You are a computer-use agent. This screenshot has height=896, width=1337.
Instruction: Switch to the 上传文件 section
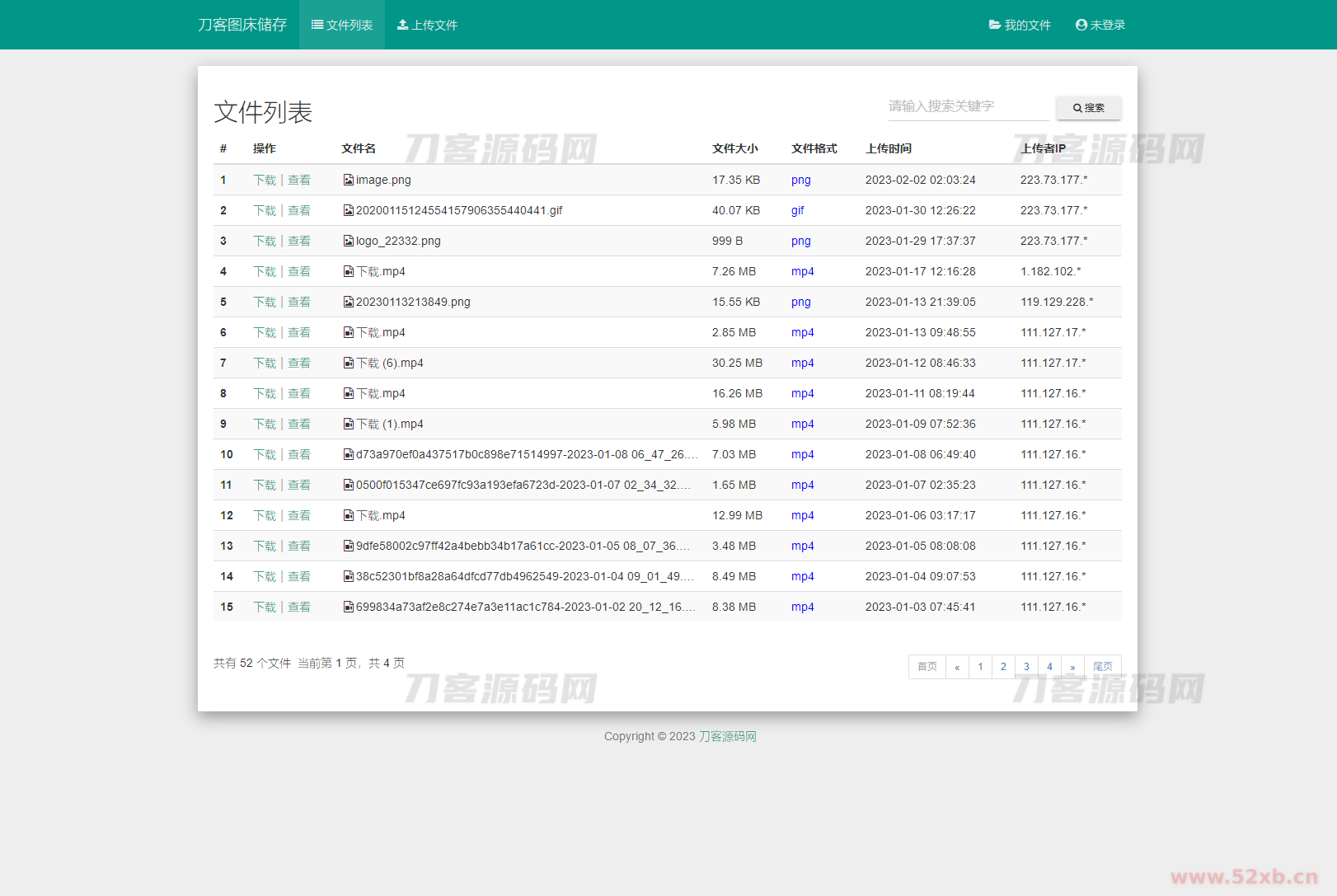427,25
